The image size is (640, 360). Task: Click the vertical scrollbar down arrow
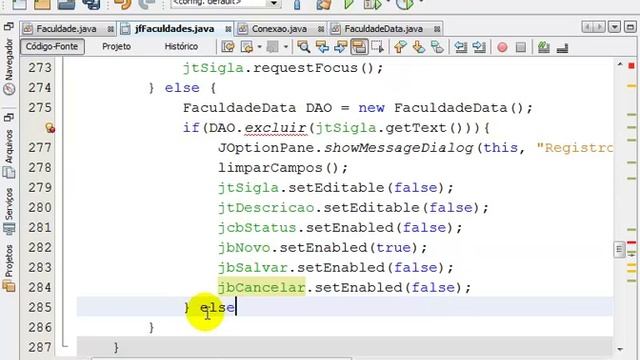(x=620, y=349)
